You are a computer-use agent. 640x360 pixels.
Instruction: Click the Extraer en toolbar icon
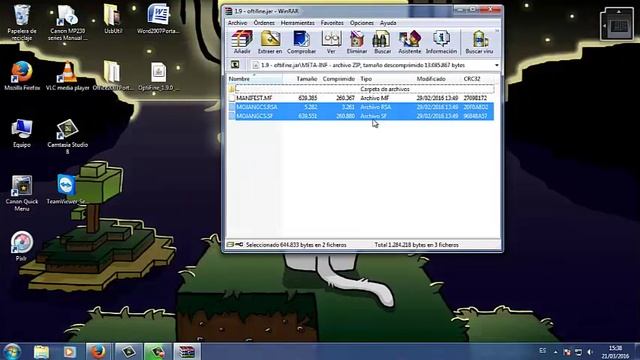pos(270,42)
